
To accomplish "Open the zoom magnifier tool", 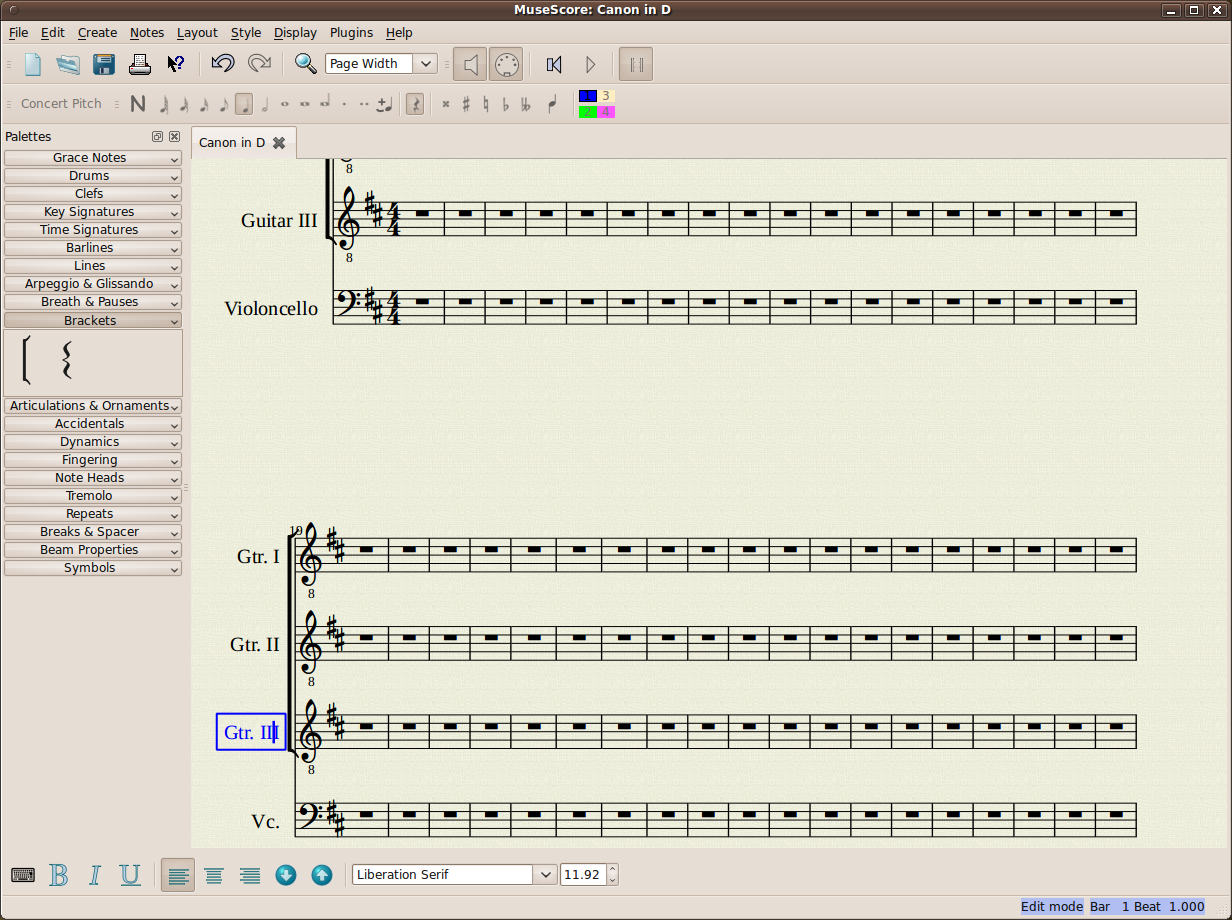I will click(x=306, y=63).
